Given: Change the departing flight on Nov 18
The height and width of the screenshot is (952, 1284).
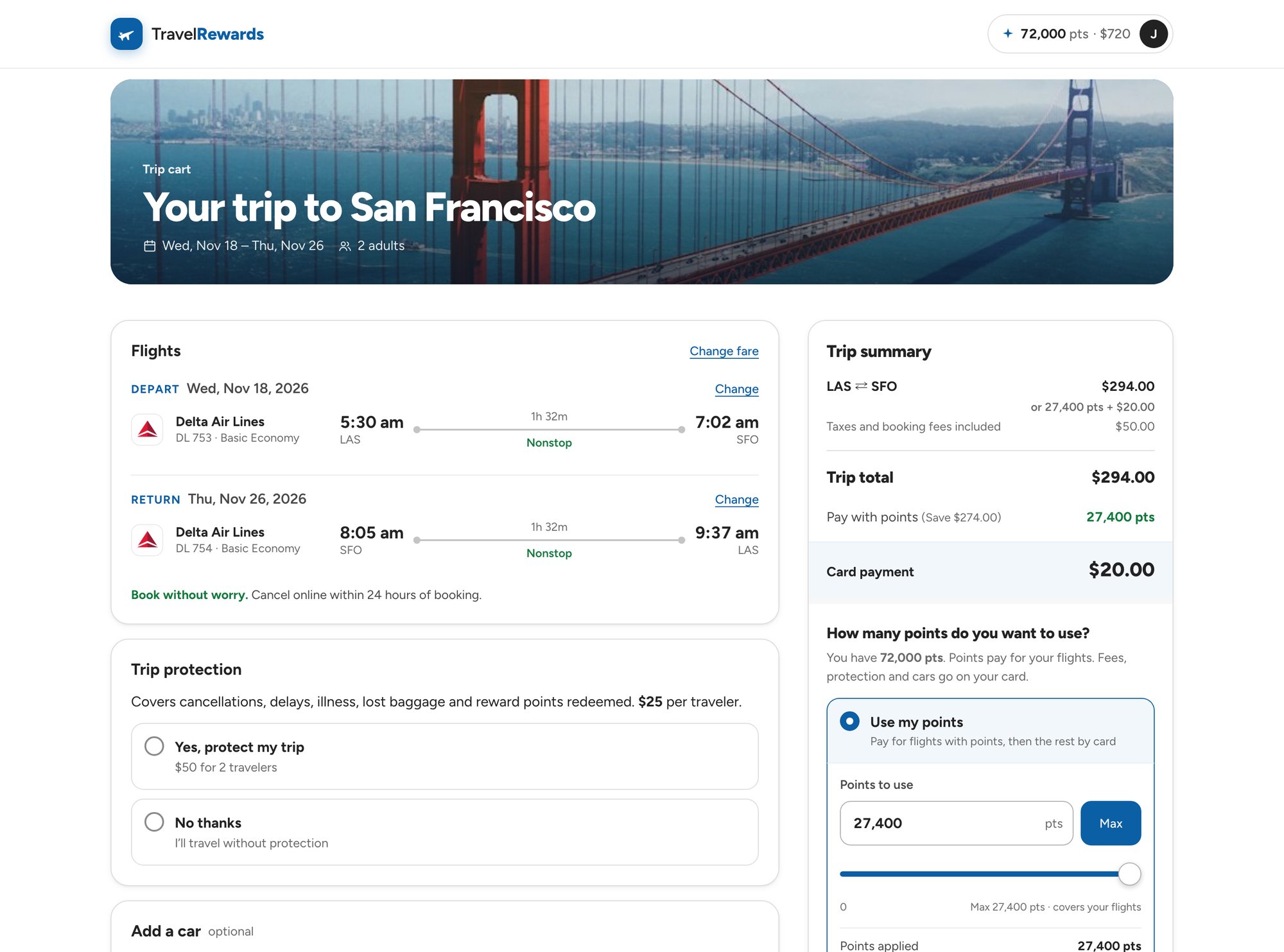Looking at the screenshot, I should point(736,389).
